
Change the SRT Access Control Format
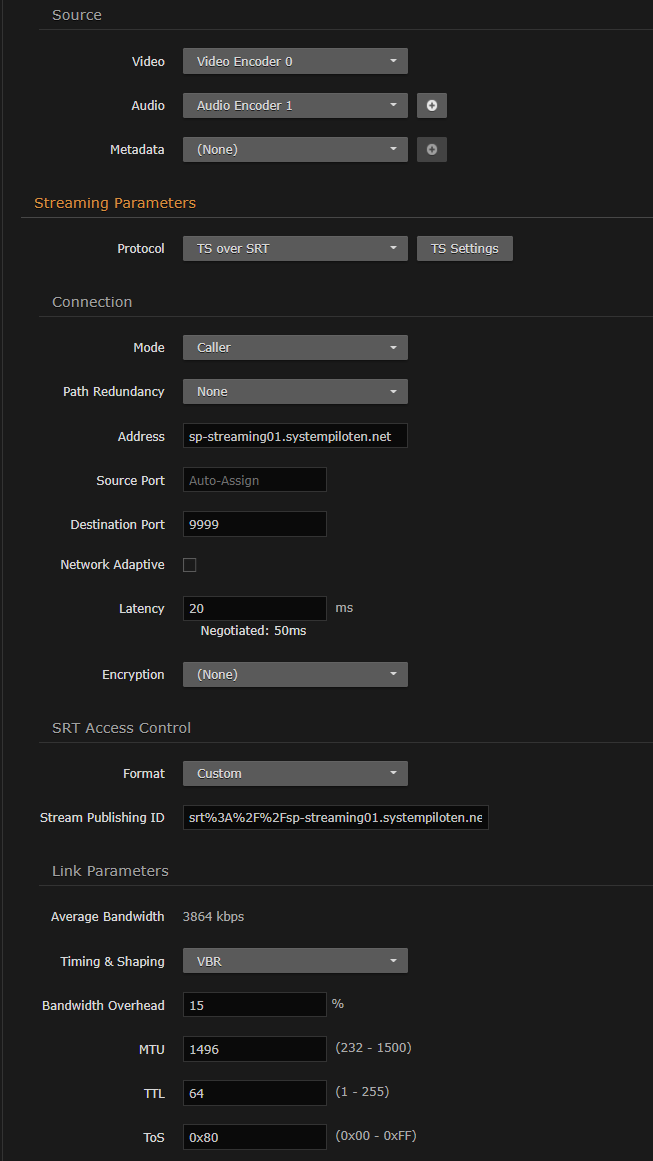tap(294, 773)
